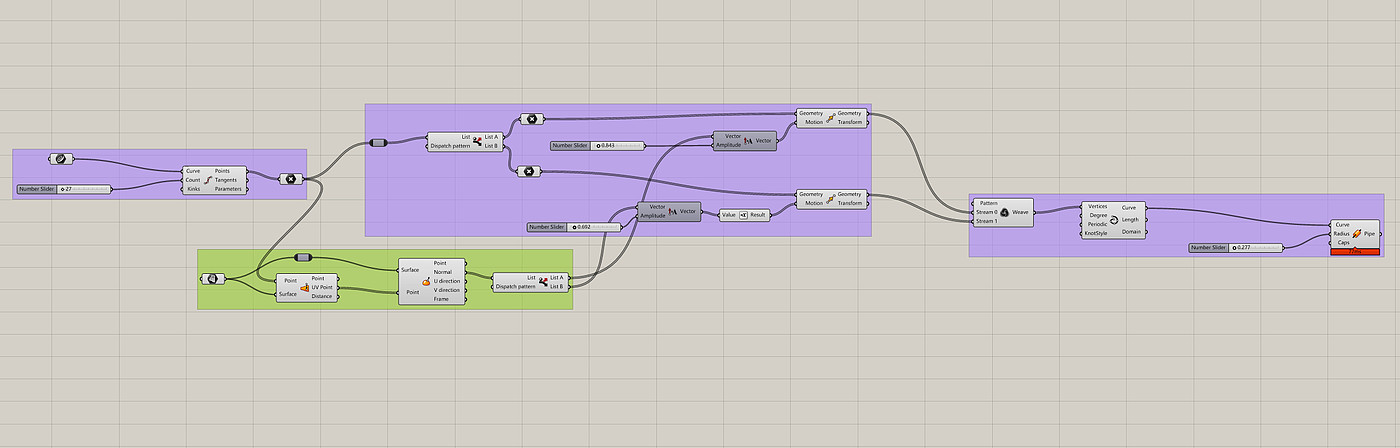Click Surface Closest Point icon beside UV Point
This screenshot has height=448, width=1400.
pyautogui.click(x=304, y=287)
